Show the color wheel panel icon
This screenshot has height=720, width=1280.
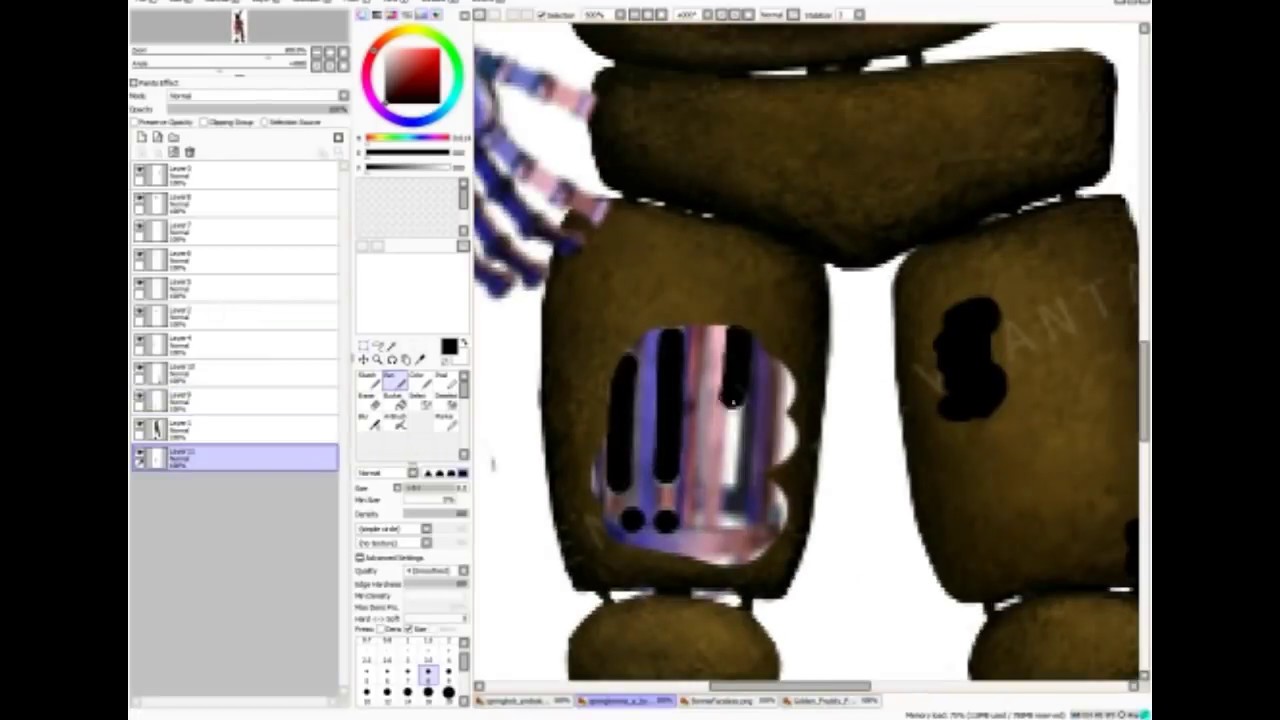(362, 15)
